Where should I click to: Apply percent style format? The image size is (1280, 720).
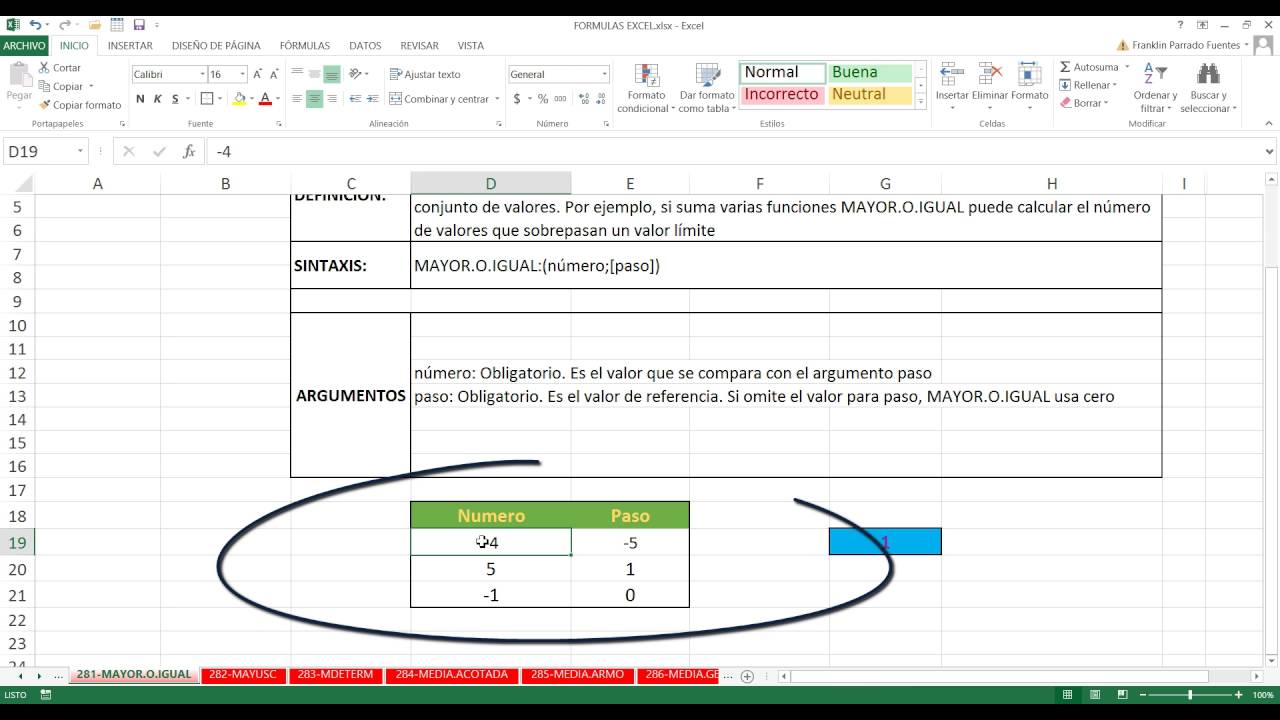click(543, 99)
